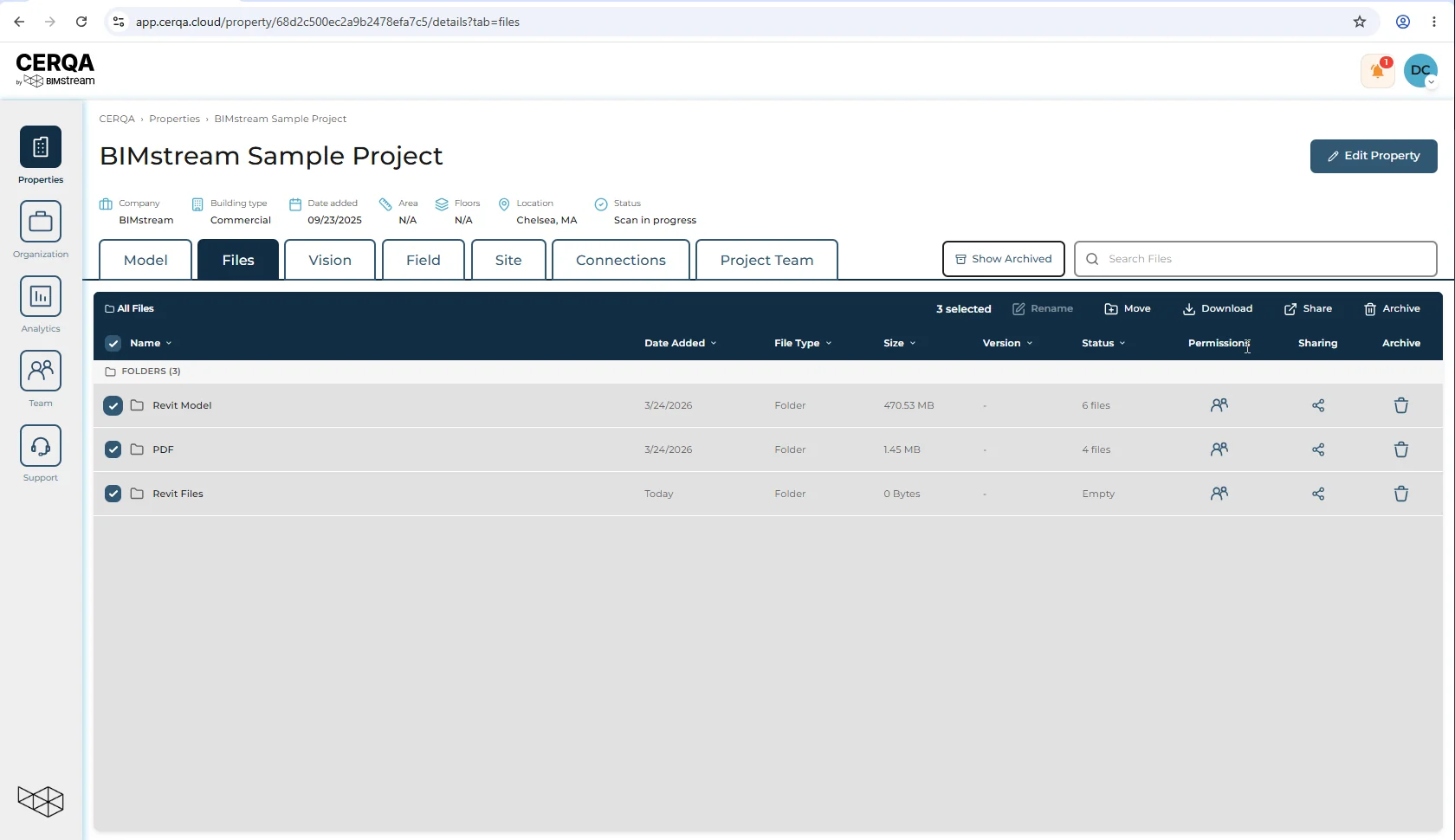This screenshot has height=840, width=1455.
Task: Uncheck the Revit Files checkbox
Action: tap(113, 494)
